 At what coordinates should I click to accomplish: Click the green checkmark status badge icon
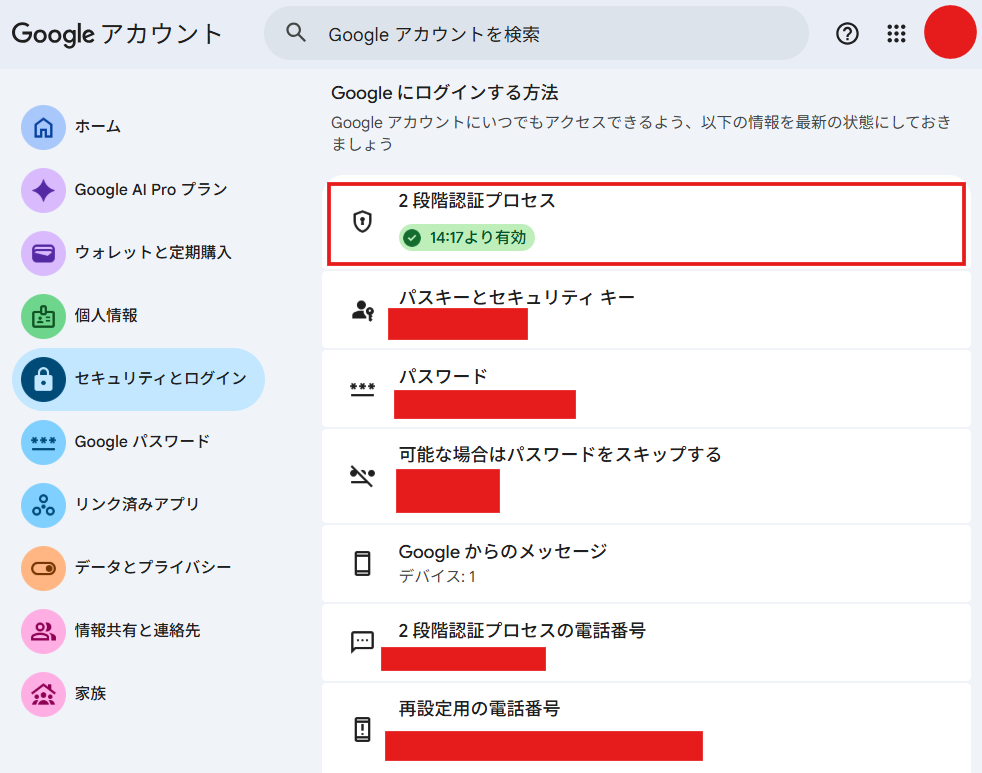click(412, 238)
